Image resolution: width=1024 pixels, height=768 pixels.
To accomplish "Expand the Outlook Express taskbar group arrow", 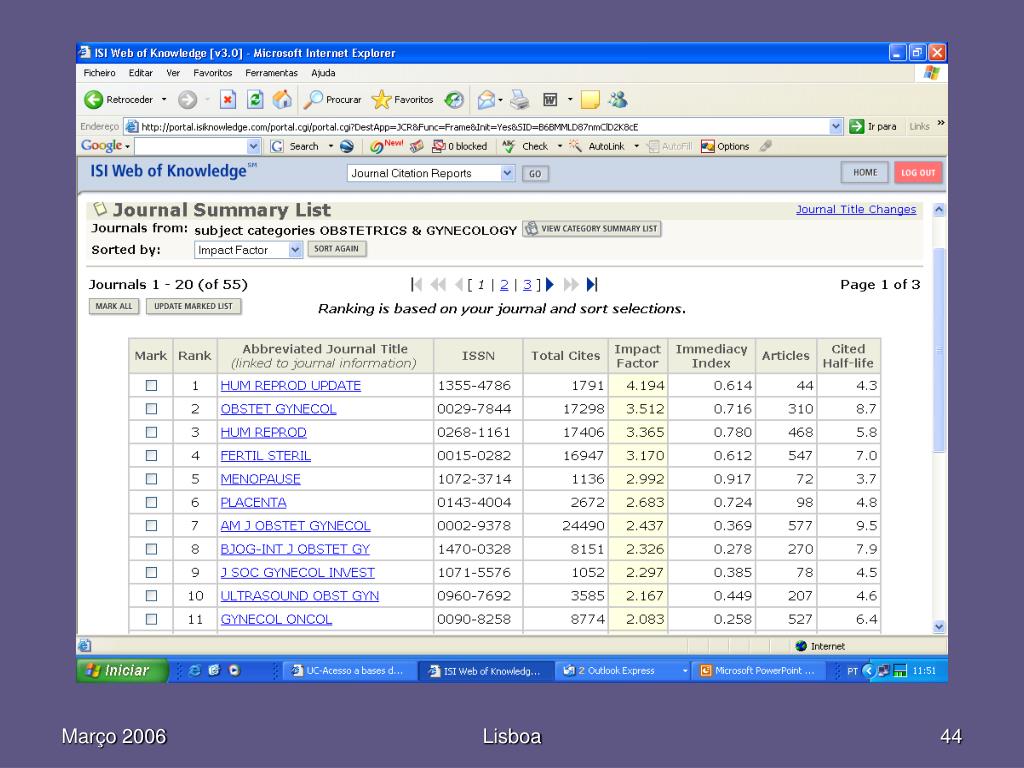I will click(x=685, y=671).
